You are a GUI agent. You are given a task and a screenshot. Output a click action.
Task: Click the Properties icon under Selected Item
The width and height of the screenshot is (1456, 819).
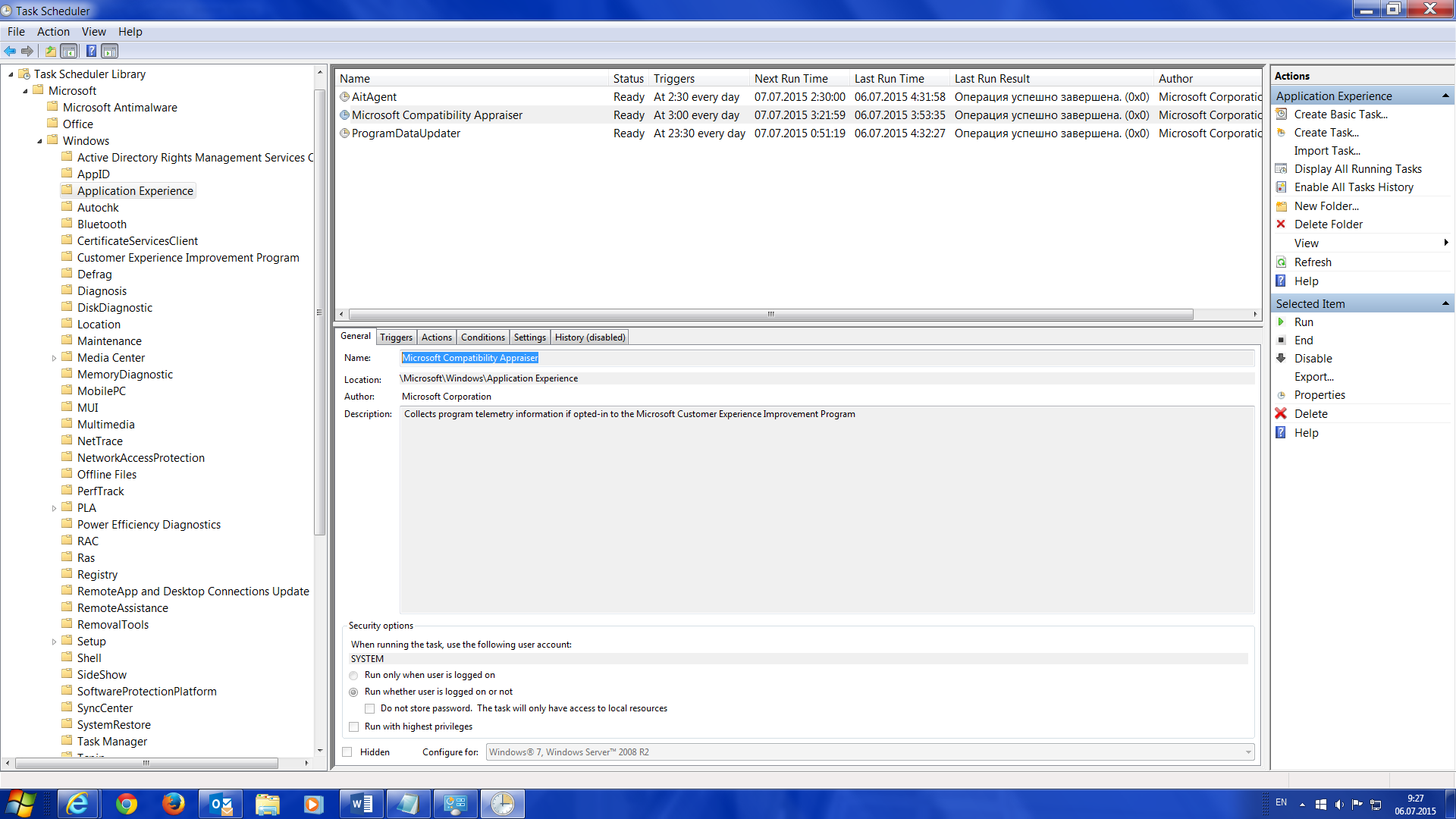1282,394
